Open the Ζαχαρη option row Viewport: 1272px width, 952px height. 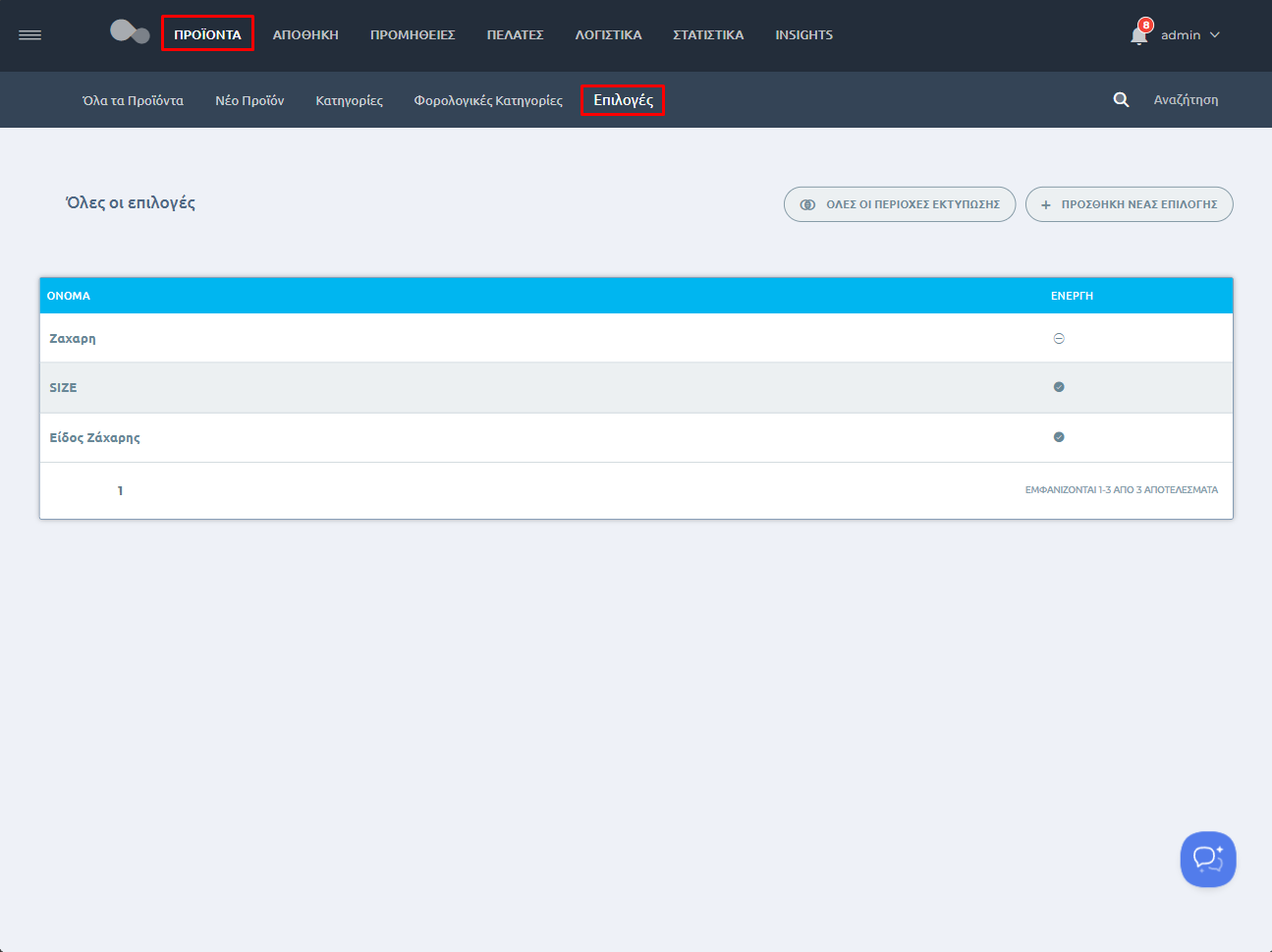click(636, 338)
